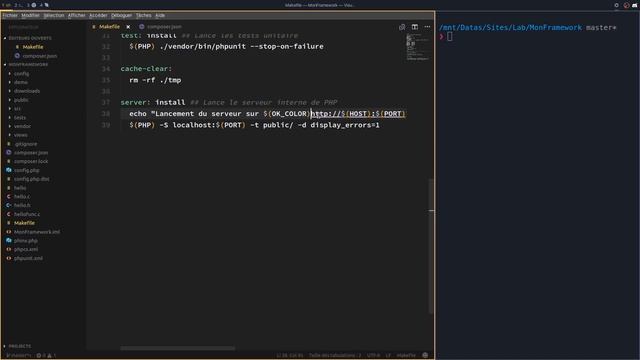This screenshot has width=640, height=360.
Task: Open the hello file without extension
Action: 20,188
